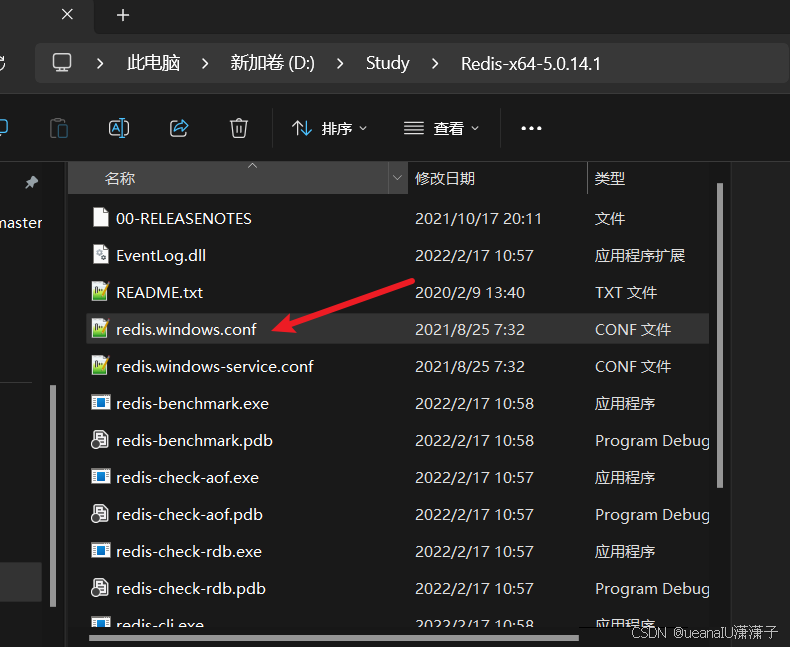Expand the chevron after the monitor icon
Image resolution: width=790 pixels, height=647 pixels.
click(100, 63)
